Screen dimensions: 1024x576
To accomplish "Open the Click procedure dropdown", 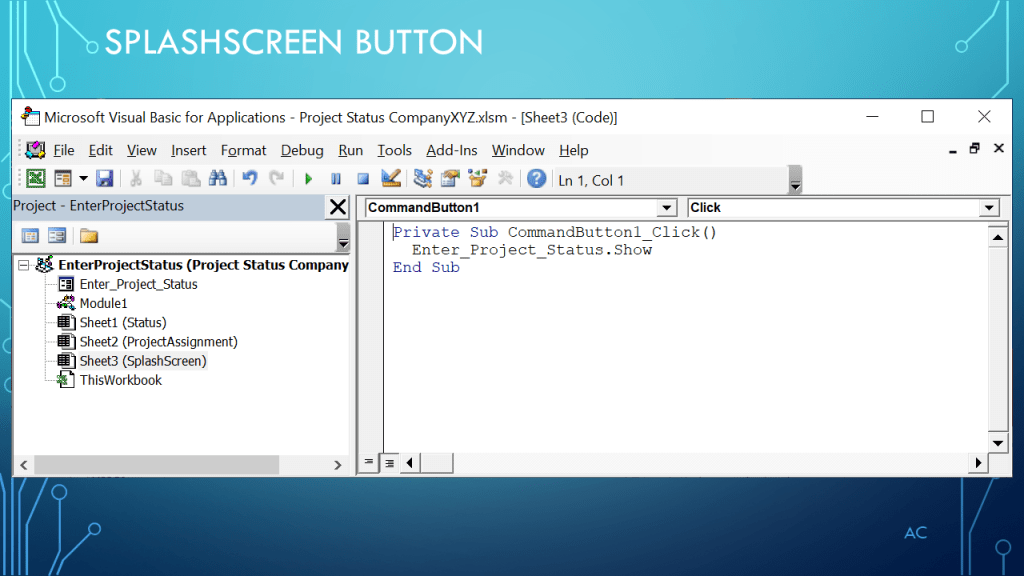I will pos(989,208).
